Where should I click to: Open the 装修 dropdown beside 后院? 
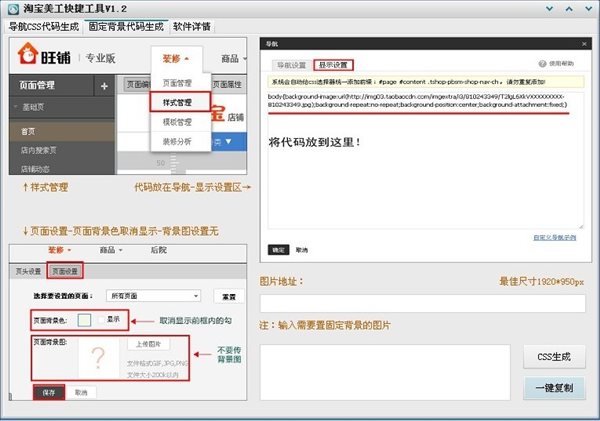pyautogui.click(x=59, y=250)
